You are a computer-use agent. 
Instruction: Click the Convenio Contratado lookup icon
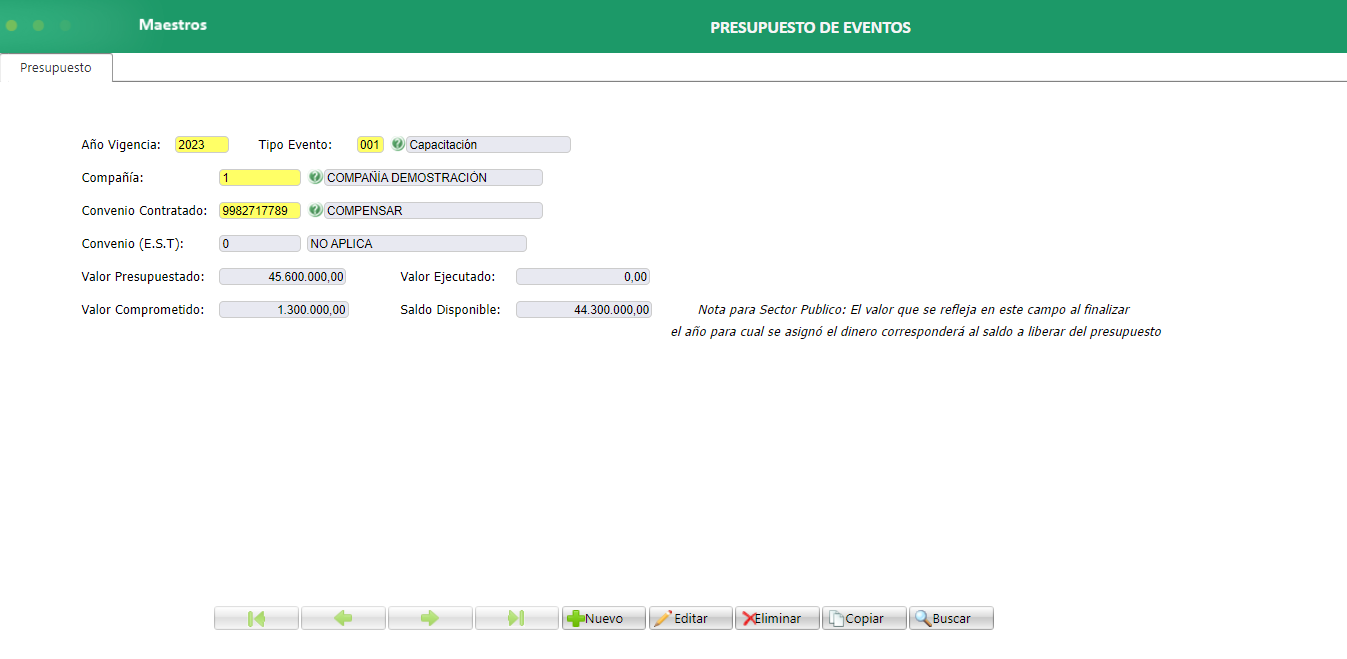(x=317, y=210)
